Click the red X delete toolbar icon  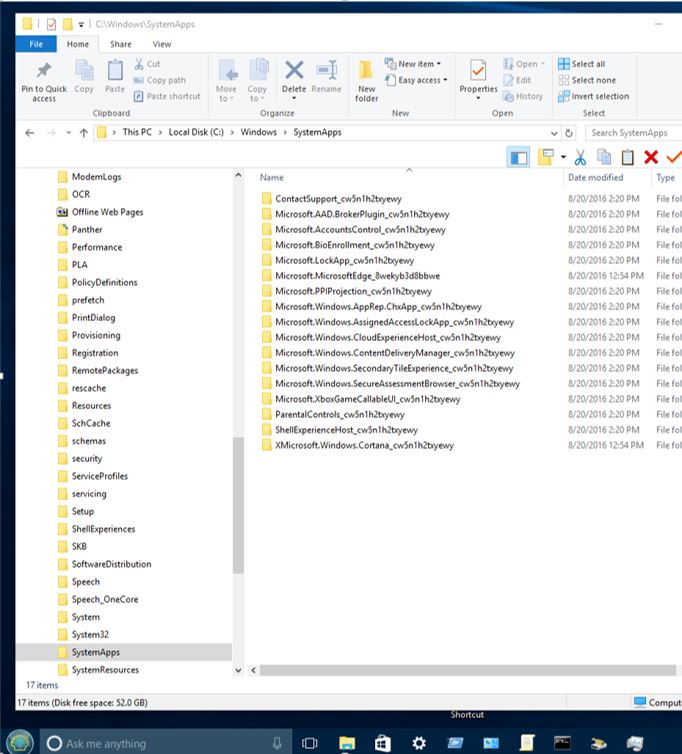point(651,157)
